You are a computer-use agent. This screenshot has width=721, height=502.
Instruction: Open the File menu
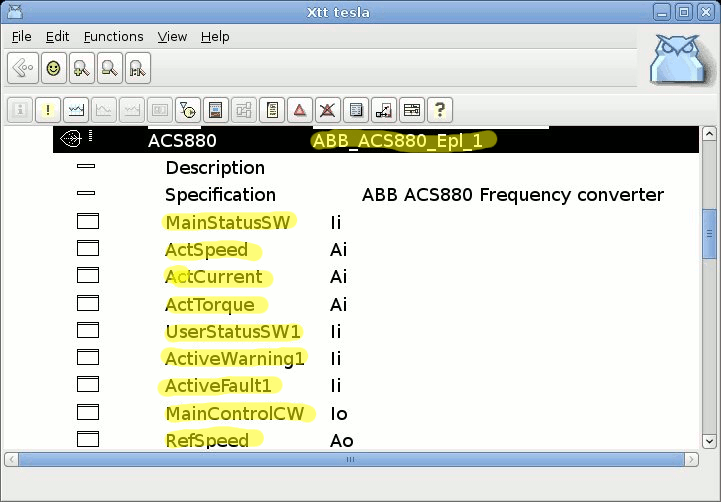pyautogui.click(x=22, y=37)
